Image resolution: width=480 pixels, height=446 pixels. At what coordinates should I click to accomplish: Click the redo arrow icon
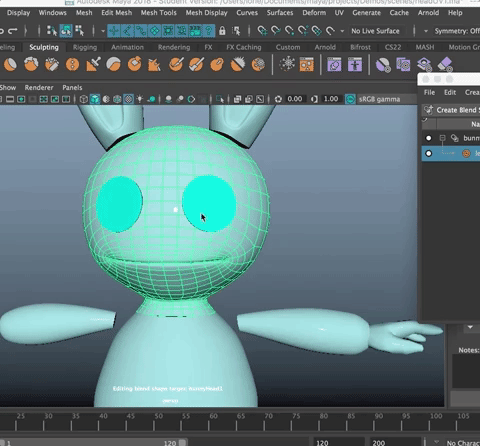(x=13, y=31)
